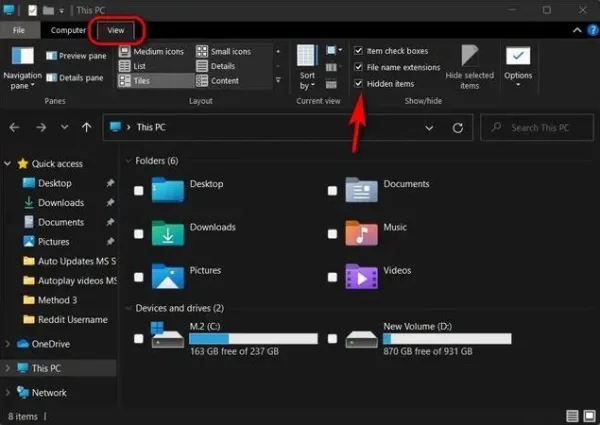Open the Options ribbon icon
Screen dimensions: 600x425
click(518, 56)
